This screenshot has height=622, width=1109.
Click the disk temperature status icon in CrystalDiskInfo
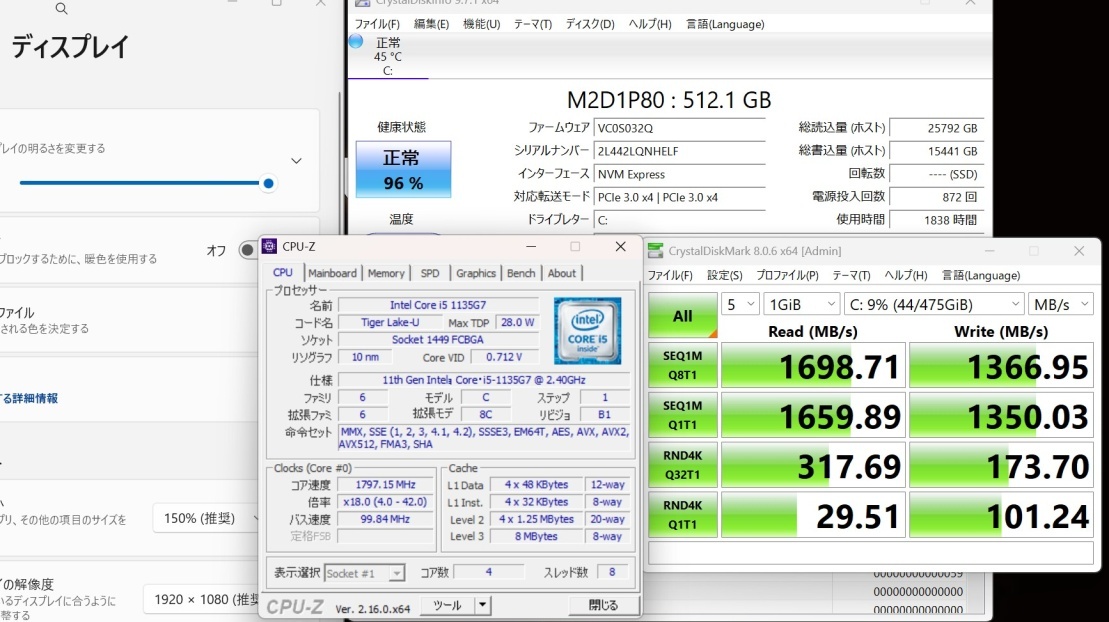355,41
